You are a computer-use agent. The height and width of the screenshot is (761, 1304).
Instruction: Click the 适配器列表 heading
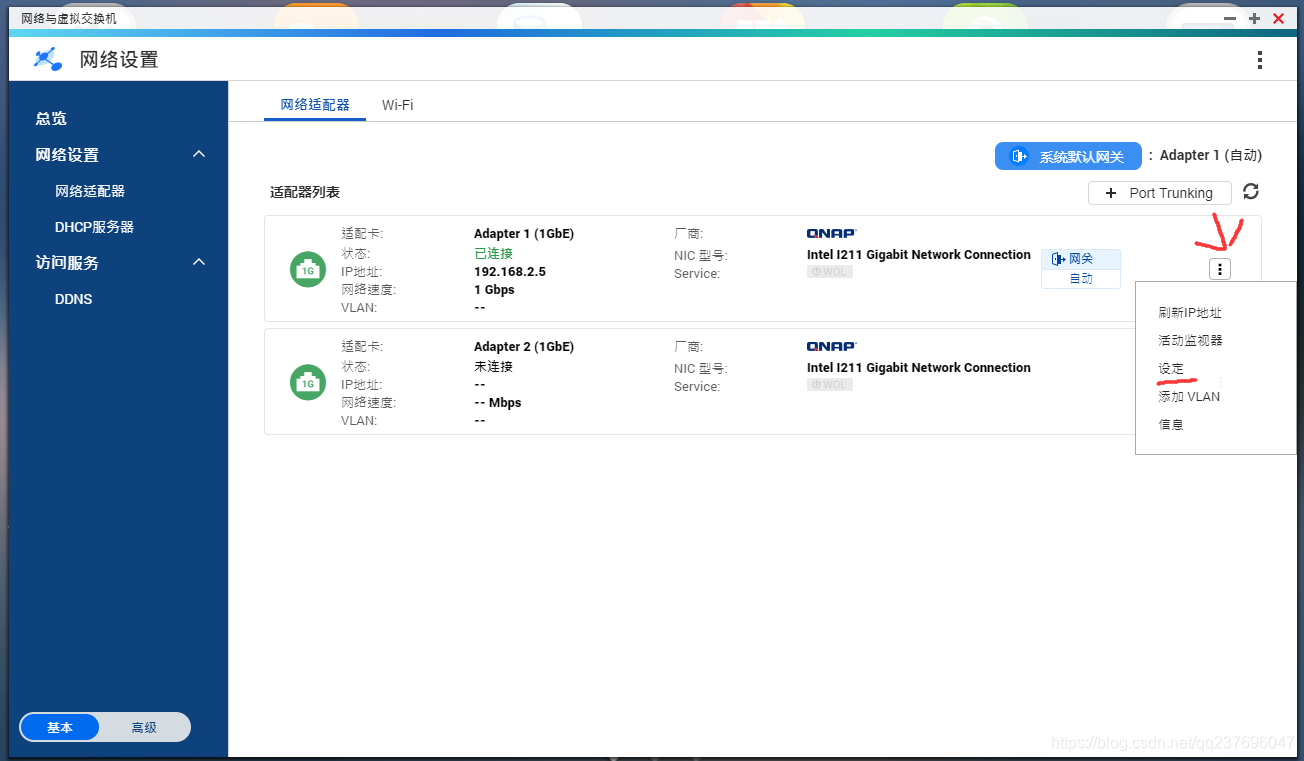[x=305, y=192]
